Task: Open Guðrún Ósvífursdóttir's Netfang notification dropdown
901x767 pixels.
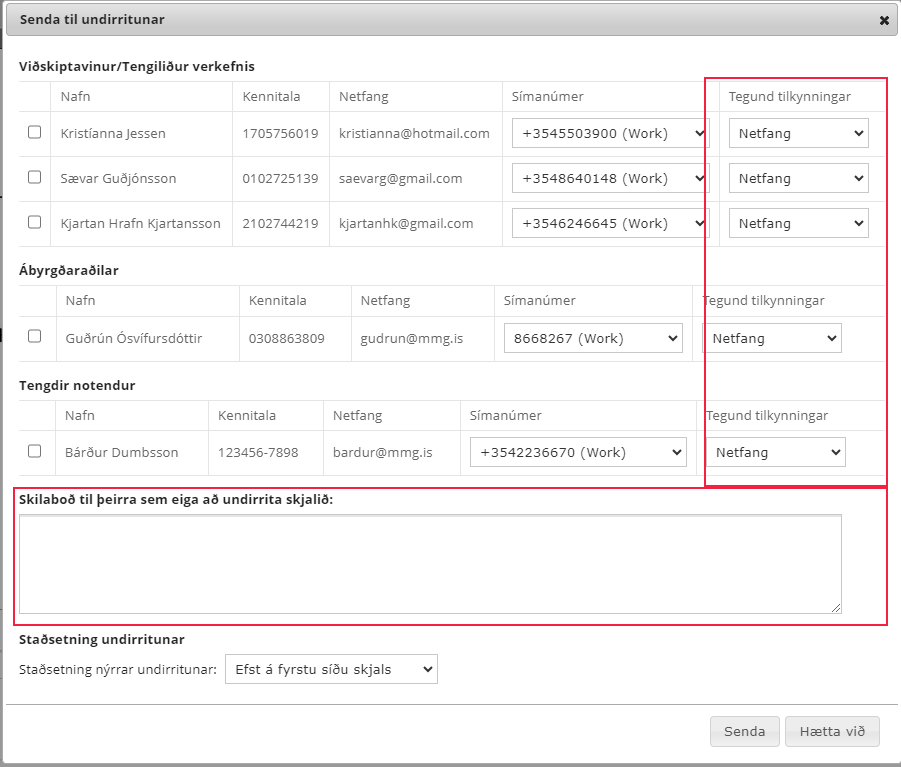Action: pyautogui.click(x=772, y=338)
